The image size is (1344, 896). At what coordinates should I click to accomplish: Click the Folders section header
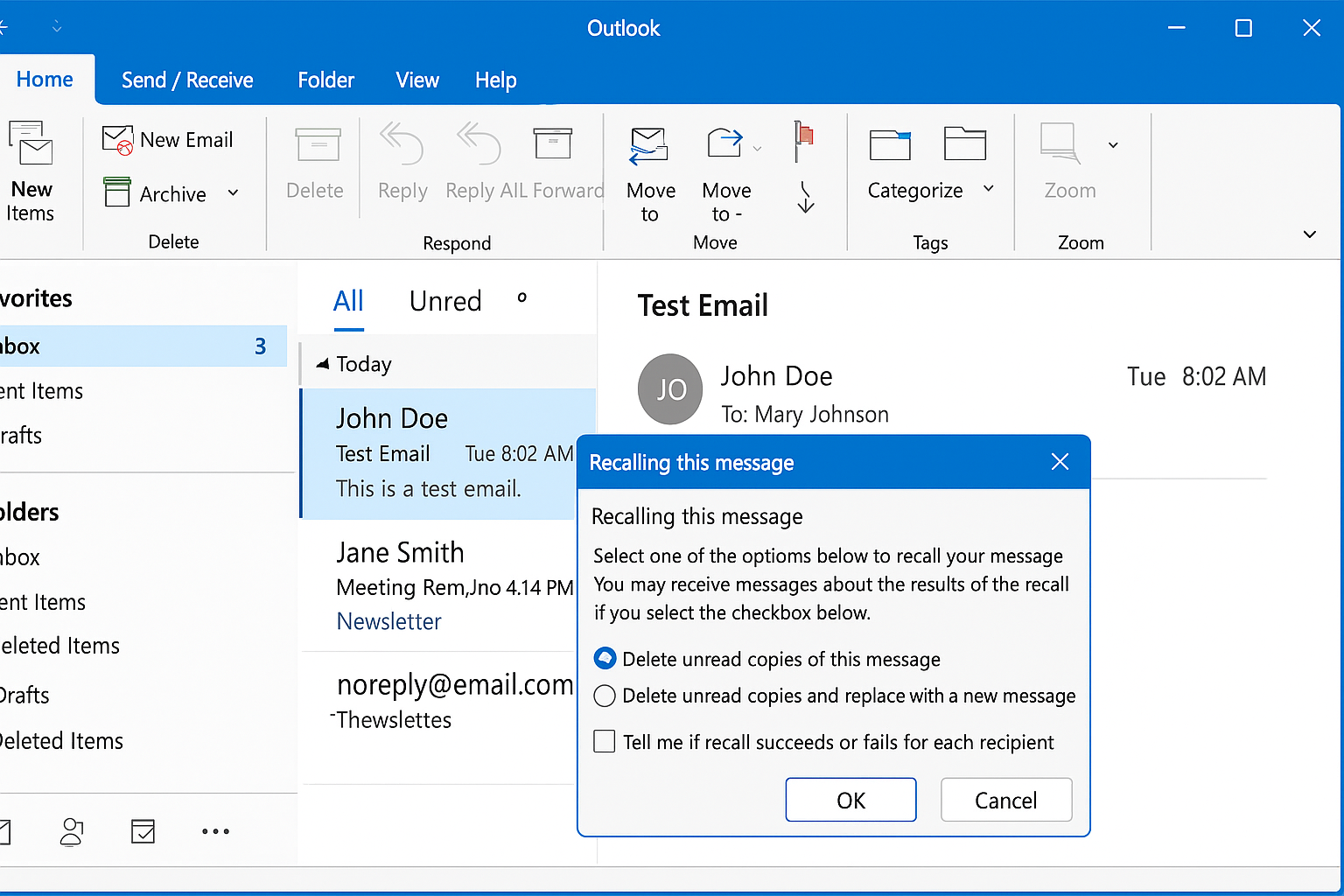30,512
